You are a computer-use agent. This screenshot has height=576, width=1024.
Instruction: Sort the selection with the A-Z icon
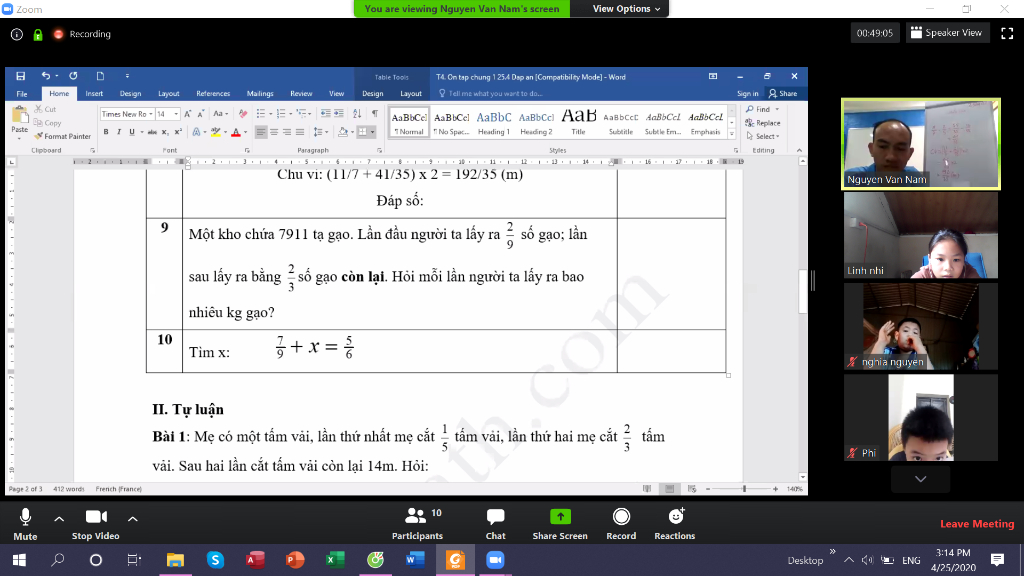[x=357, y=114]
